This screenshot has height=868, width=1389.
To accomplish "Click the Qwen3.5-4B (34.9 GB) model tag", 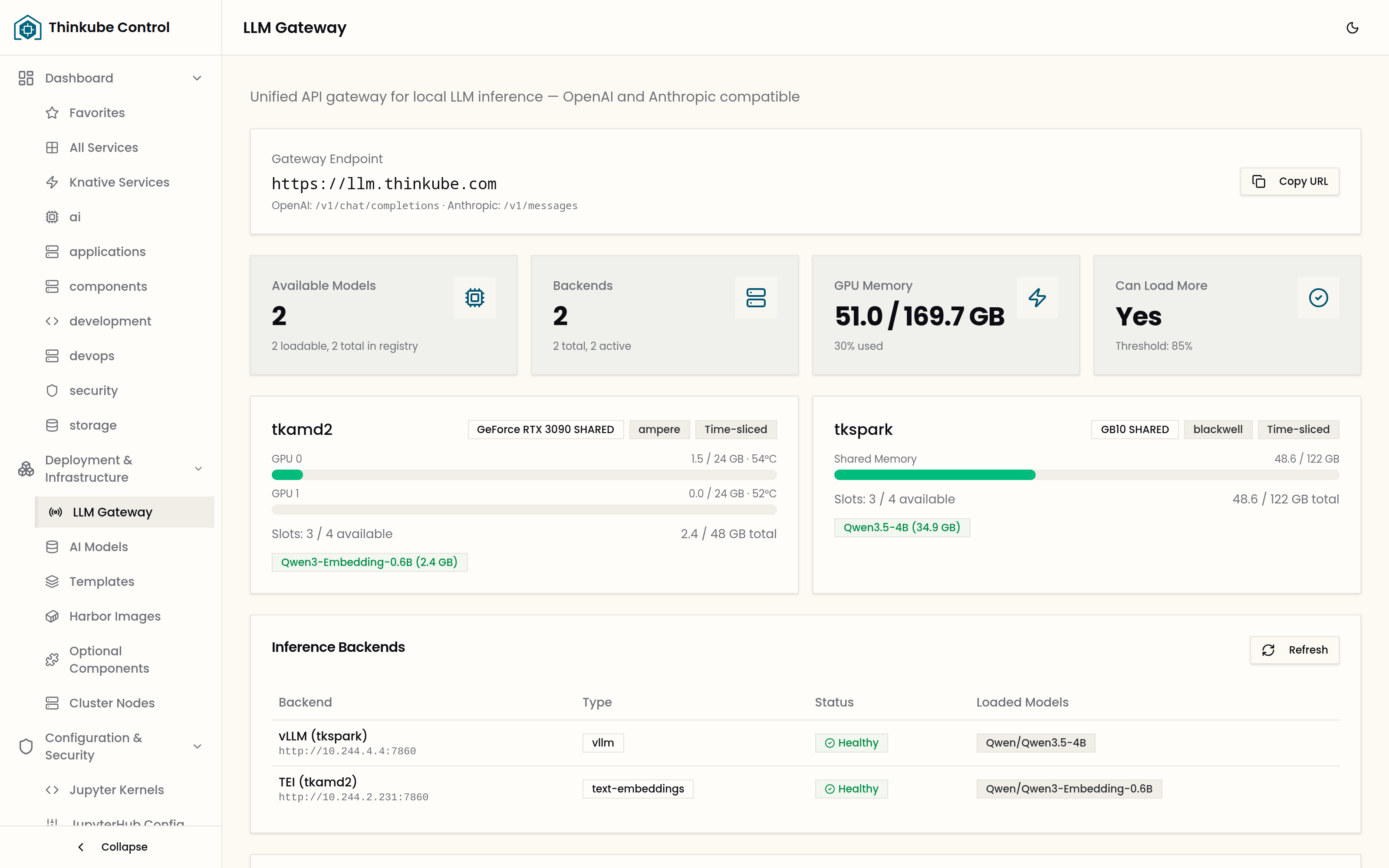I will tap(902, 528).
